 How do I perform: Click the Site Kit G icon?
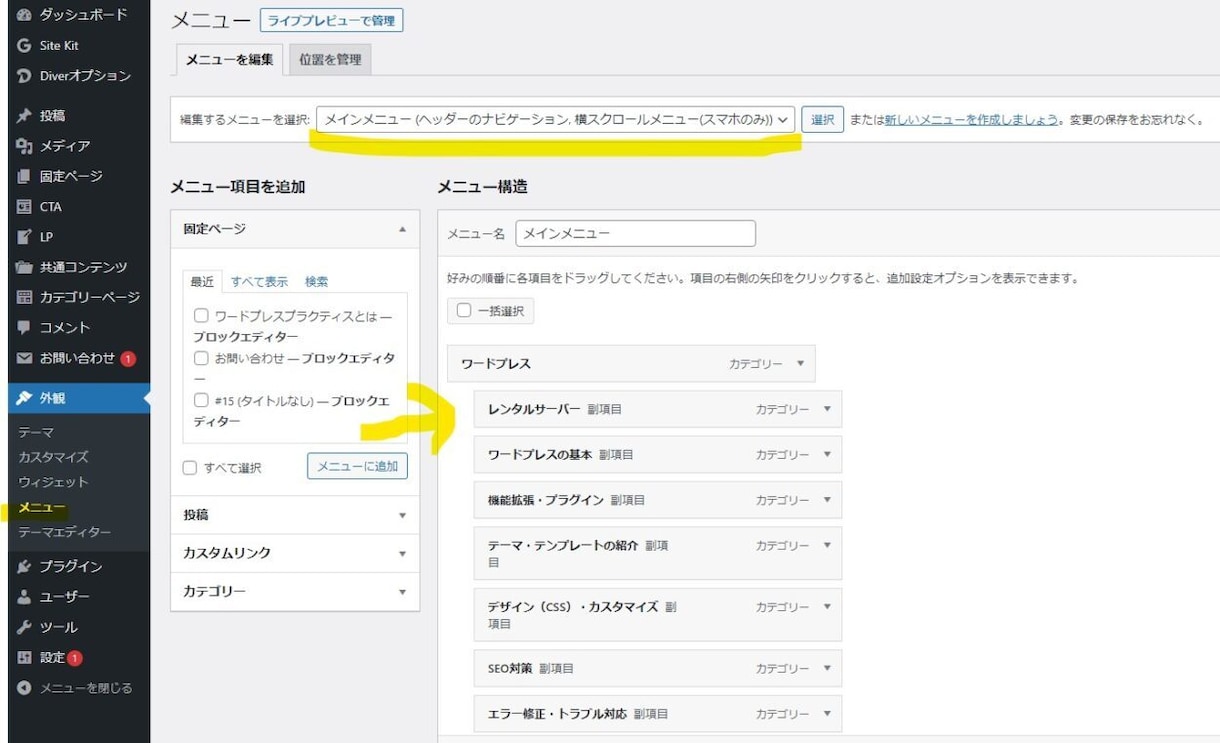[25, 46]
